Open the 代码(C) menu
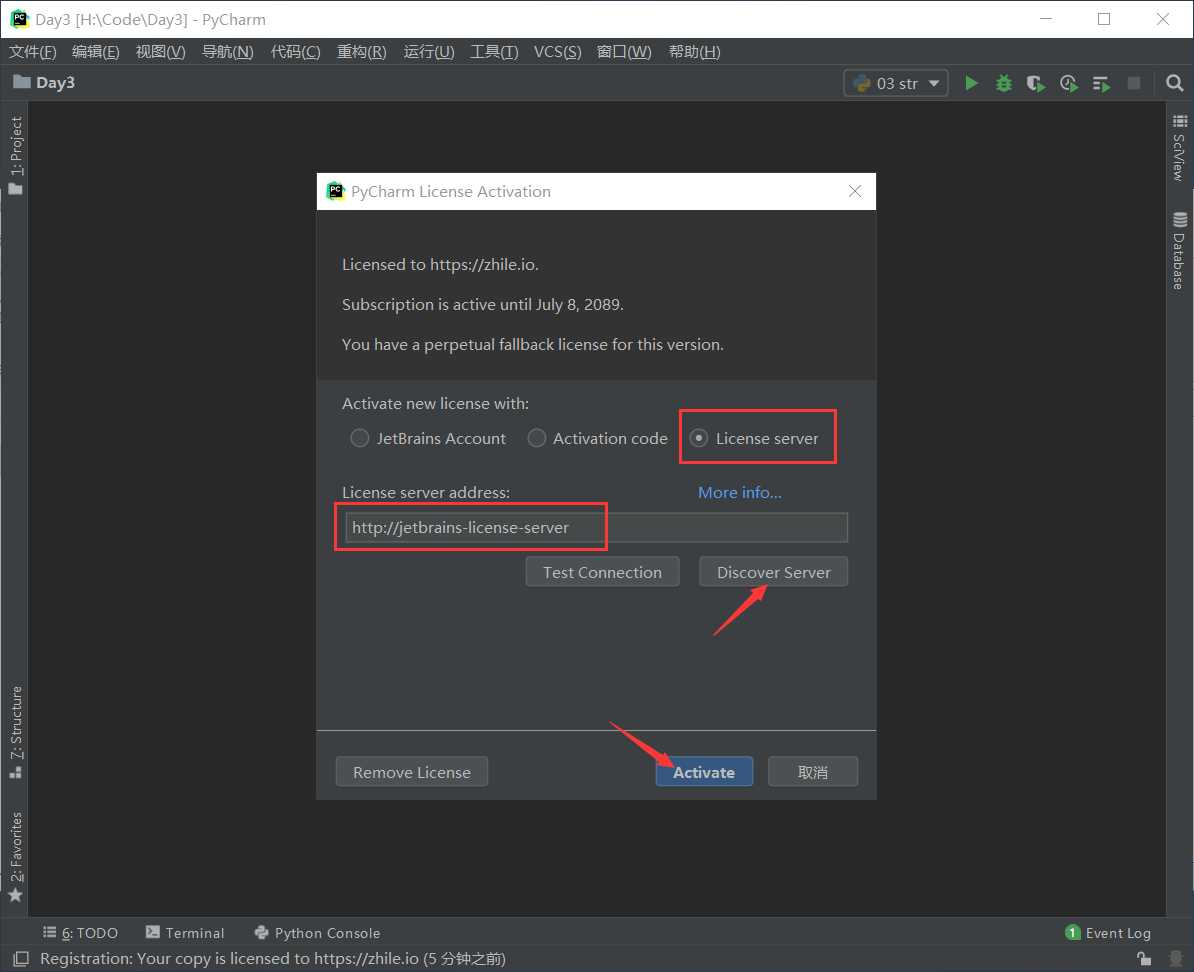The width and height of the screenshot is (1194, 972). point(295,52)
